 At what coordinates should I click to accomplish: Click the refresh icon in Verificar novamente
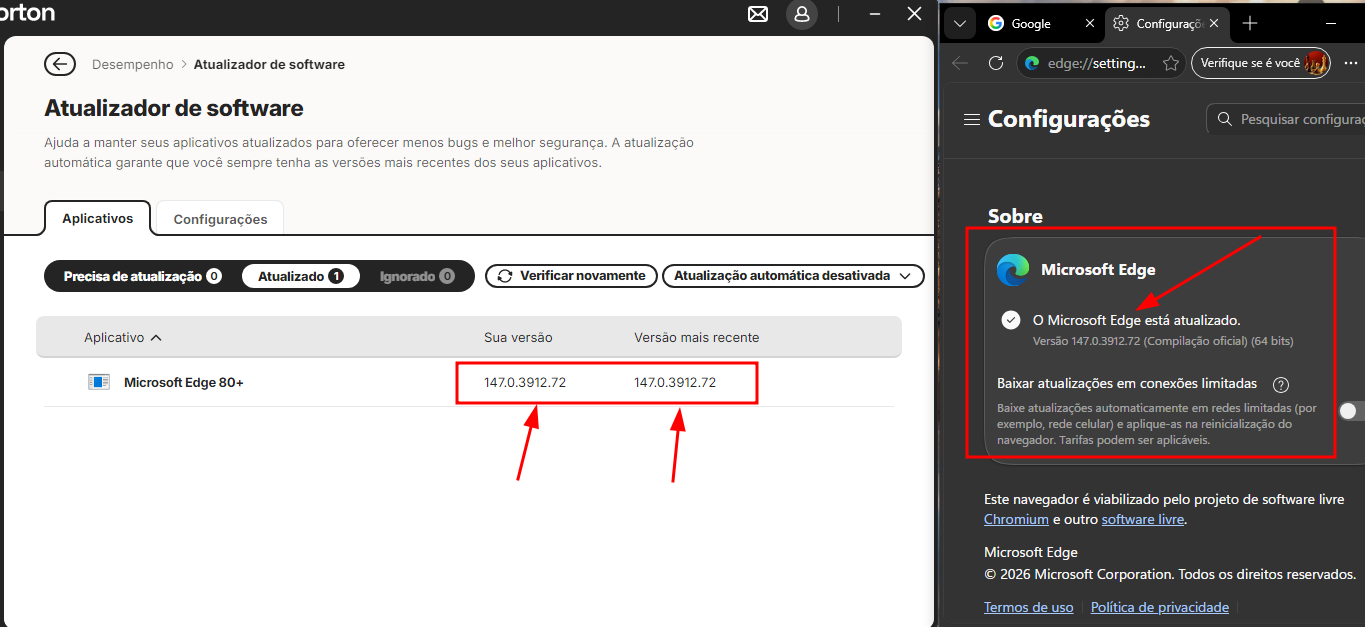505,276
